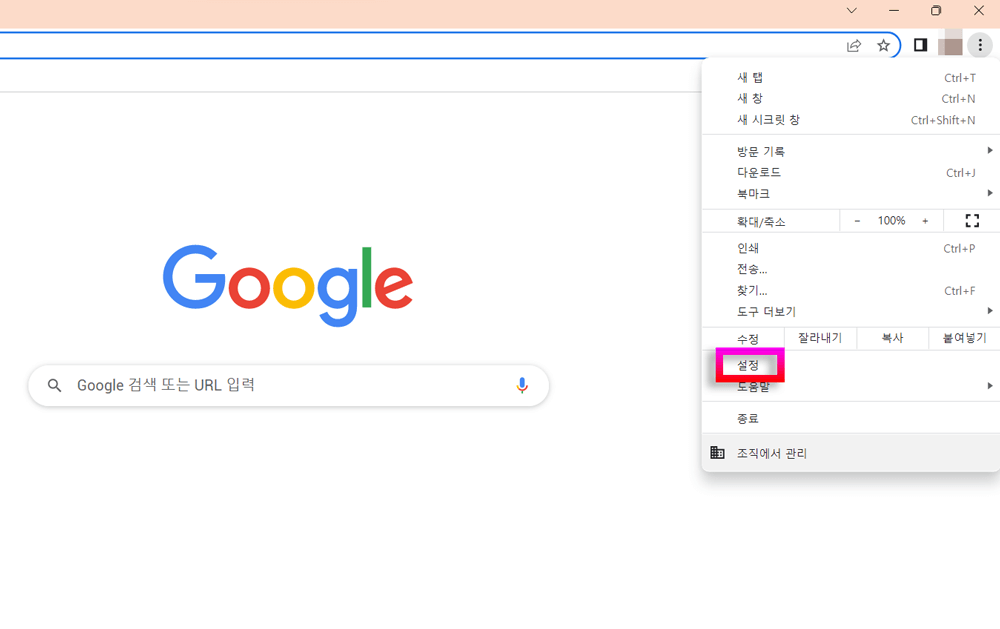1000x629 pixels.
Task: Expand 북마크 submenu
Action: [851, 193]
